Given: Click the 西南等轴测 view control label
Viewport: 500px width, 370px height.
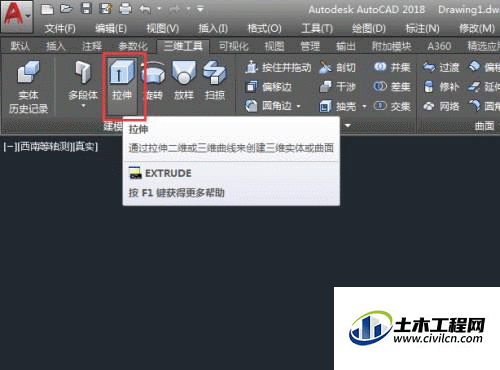Looking at the screenshot, I should click(45, 147).
